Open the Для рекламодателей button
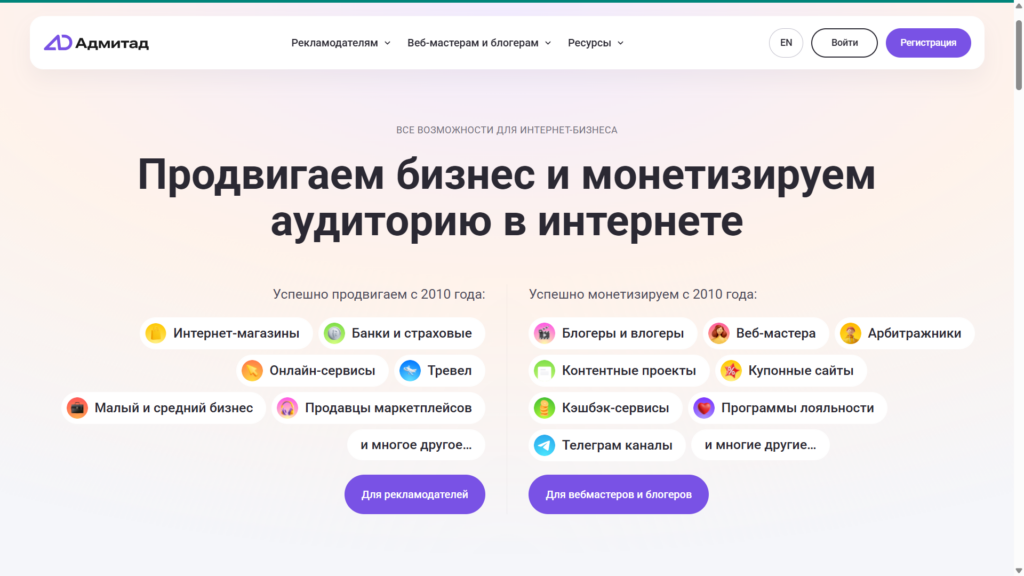This screenshot has height=576, width=1024. (415, 494)
